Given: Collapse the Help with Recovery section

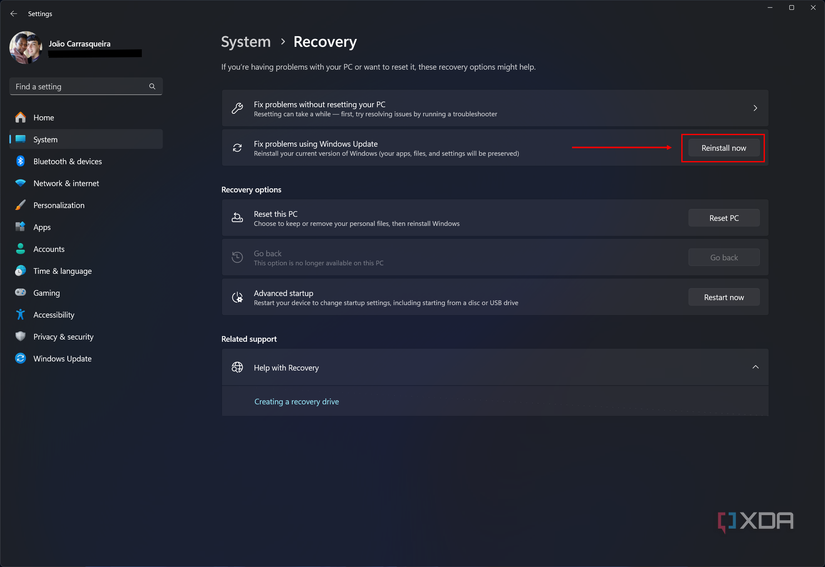Looking at the screenshot, I should [x=755, y=367].
